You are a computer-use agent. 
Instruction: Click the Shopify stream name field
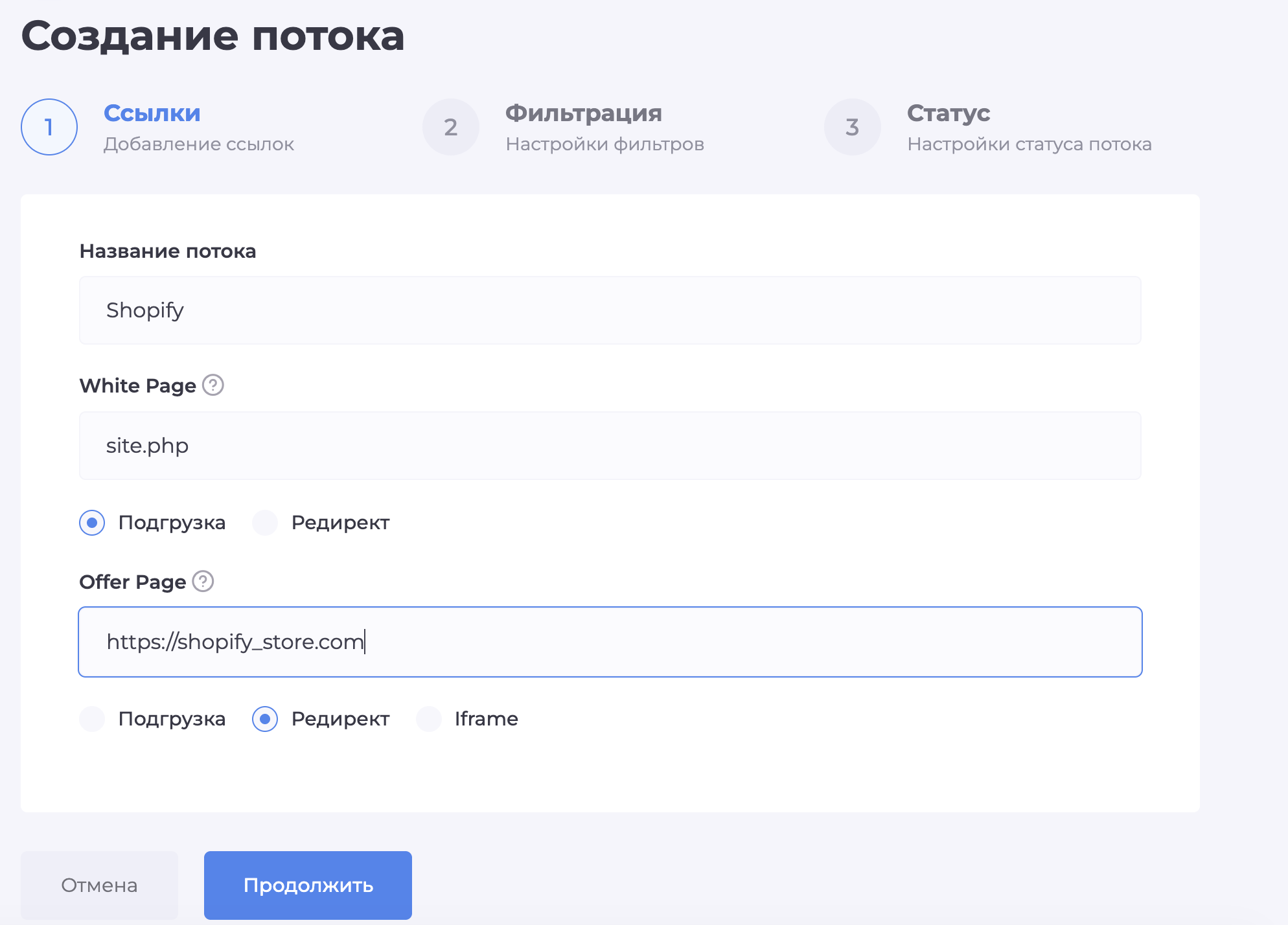(610, 310)
